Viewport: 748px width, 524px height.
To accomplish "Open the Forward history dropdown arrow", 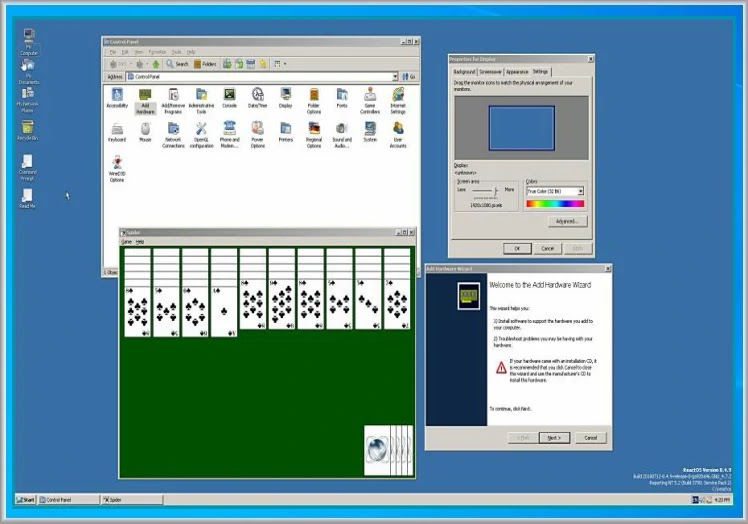I will click(x=147, y=64).
